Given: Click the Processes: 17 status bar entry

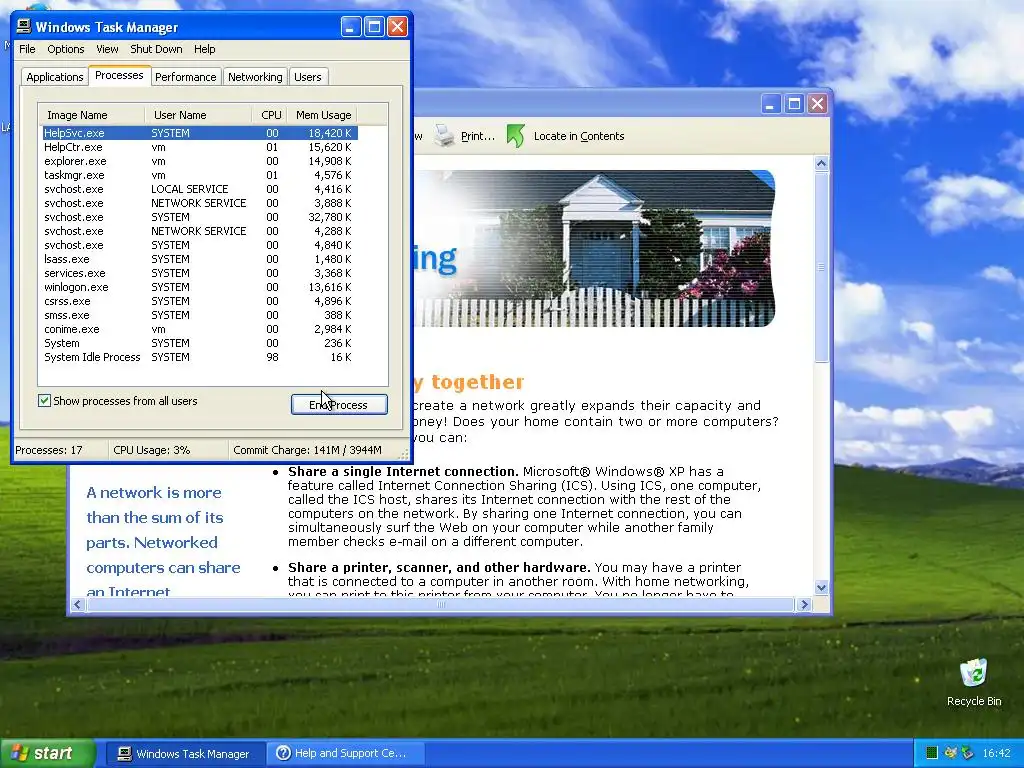Looking at the screenshot, I should click(x=60, y=450).
